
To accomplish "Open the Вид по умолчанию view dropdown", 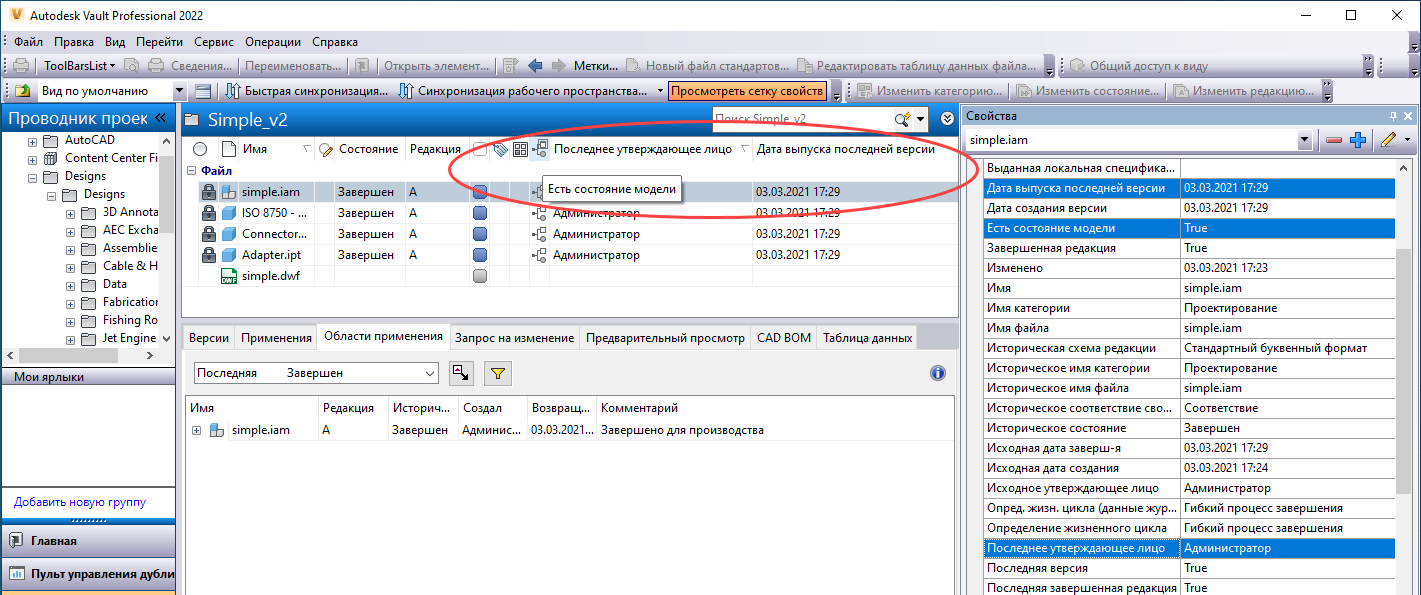I will (180, 91).
